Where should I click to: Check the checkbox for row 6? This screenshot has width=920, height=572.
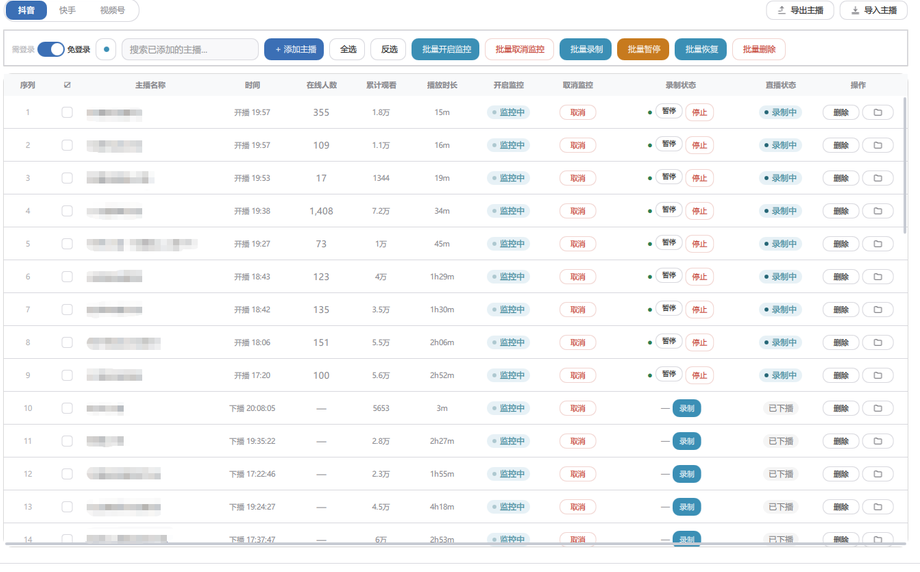coord(67,276)
